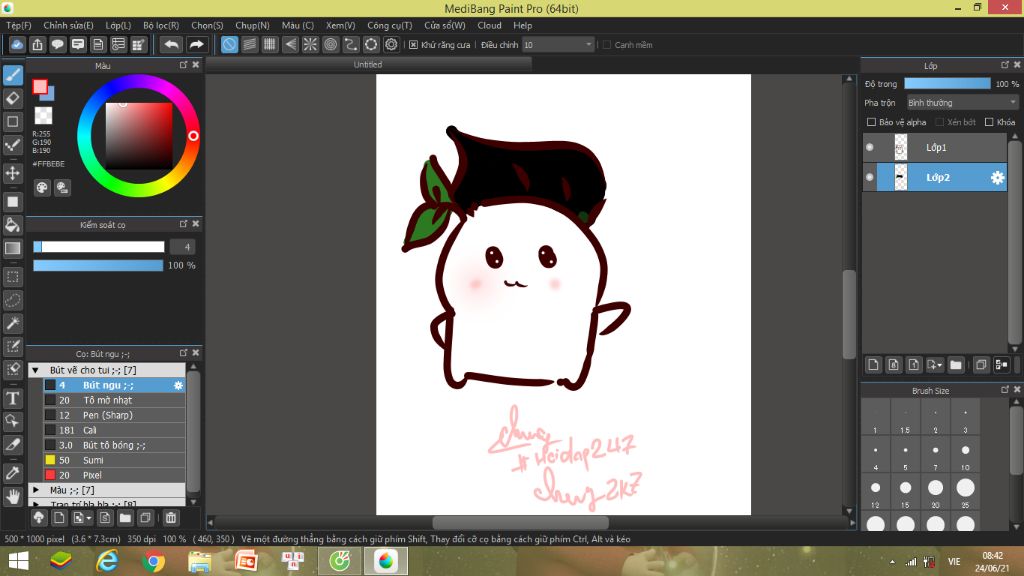Select the Brush tool in left toolbar

[12, 75]
